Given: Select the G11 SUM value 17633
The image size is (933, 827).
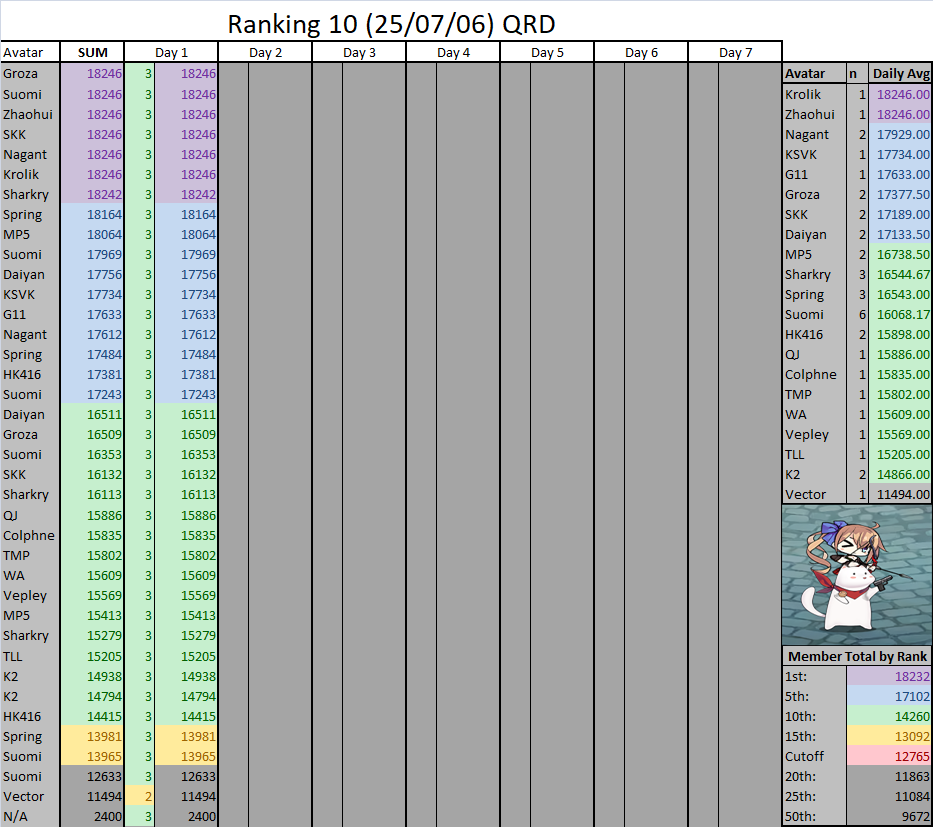Looking at the screenshot, I should (92, 314).
